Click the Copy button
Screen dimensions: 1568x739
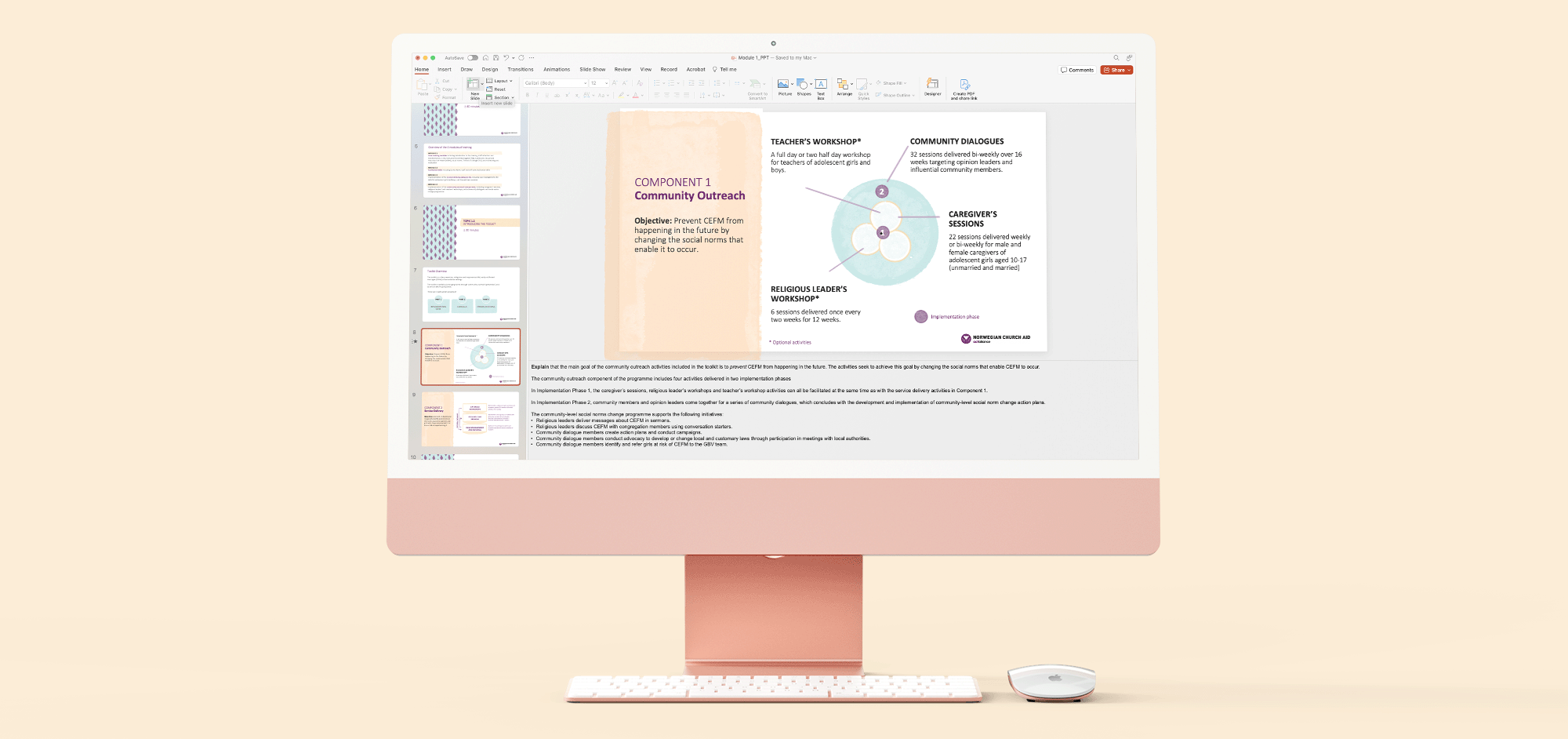[445, 89]
